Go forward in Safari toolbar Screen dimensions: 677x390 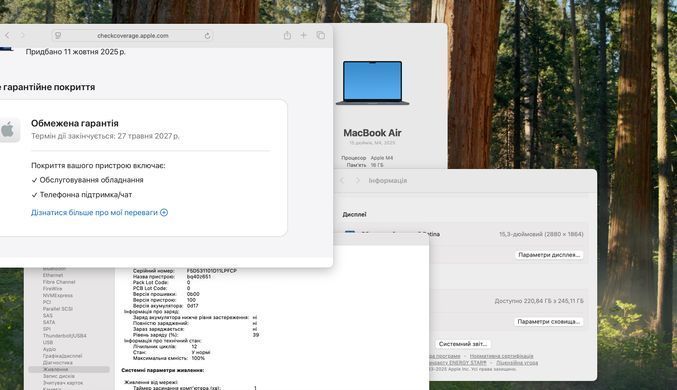click(x=22, y=35)
